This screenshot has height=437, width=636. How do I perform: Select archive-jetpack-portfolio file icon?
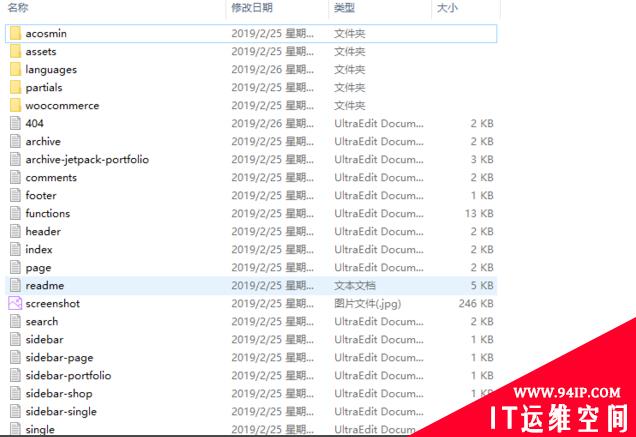pyautogui.click(x=15, y=159)
